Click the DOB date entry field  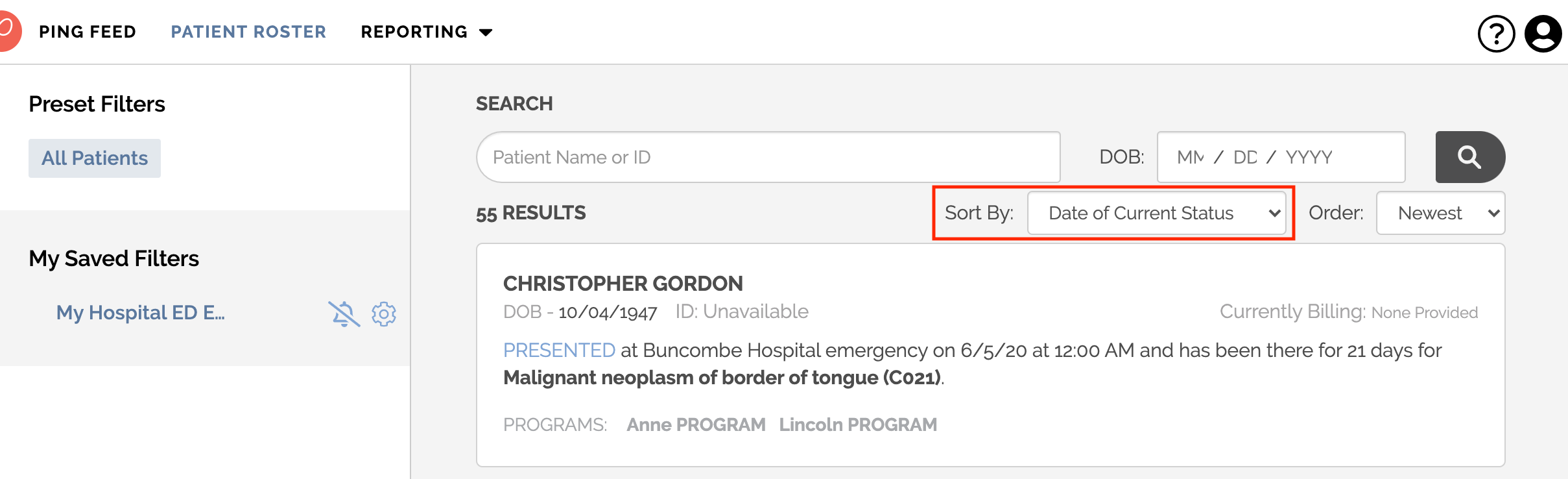tap(1281, 156)
